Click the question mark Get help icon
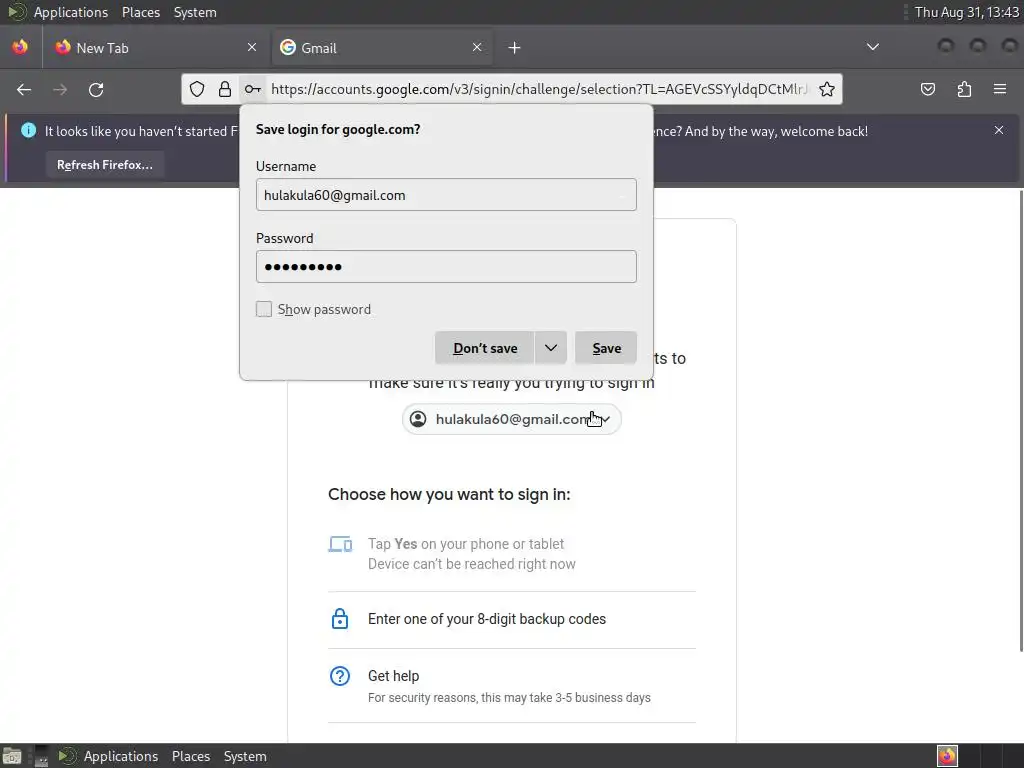 point(340,676)
